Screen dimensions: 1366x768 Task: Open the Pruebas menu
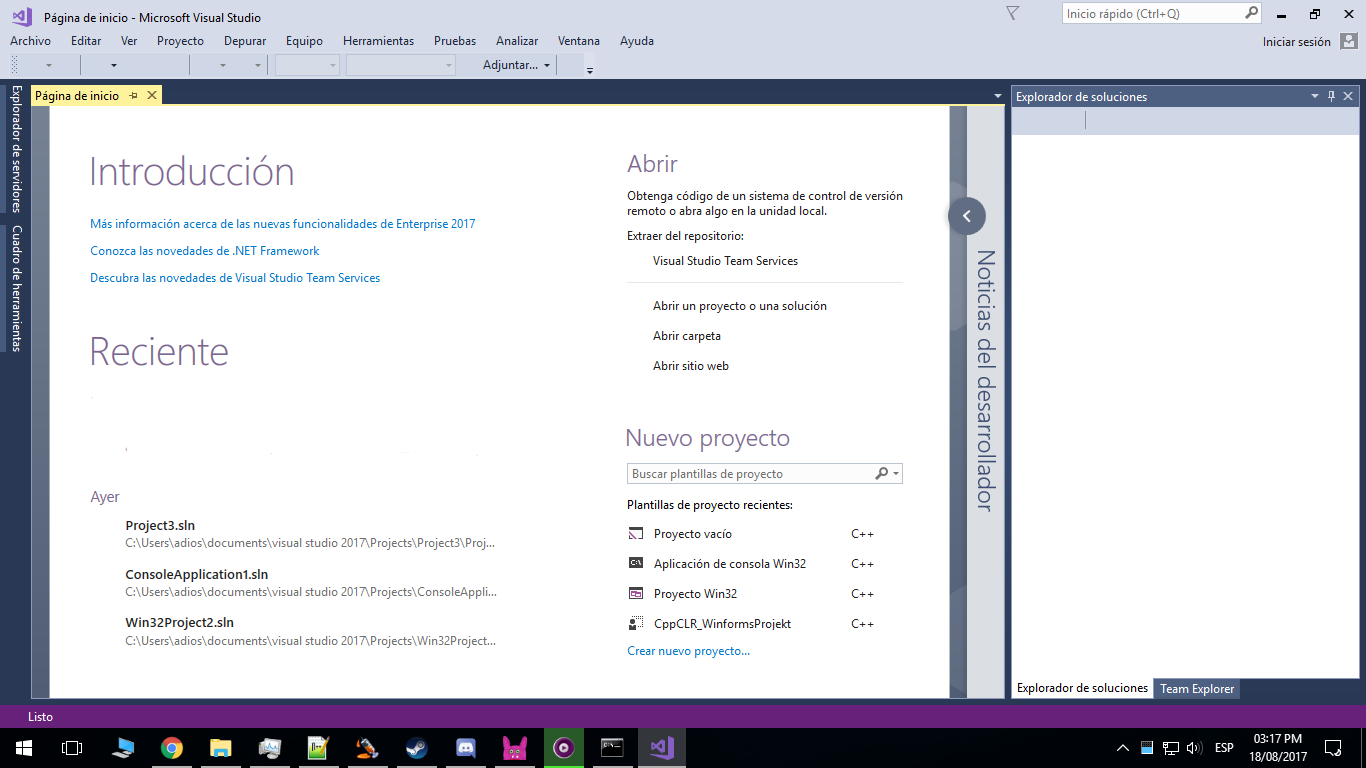[455, 41]
